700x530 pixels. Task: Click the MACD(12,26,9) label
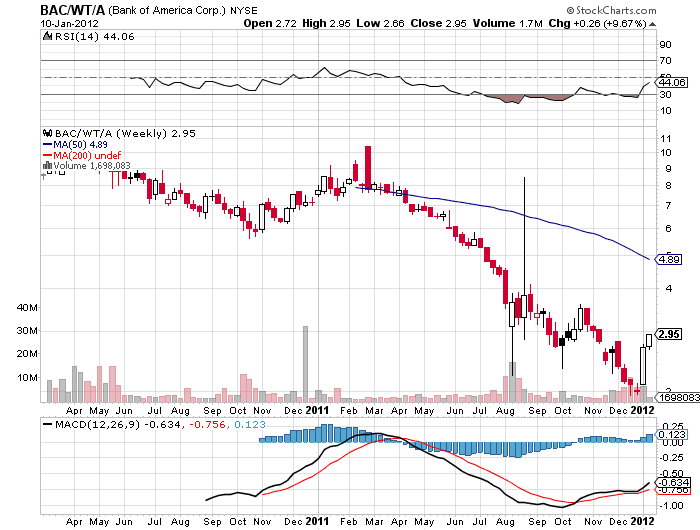coord(97,424)
